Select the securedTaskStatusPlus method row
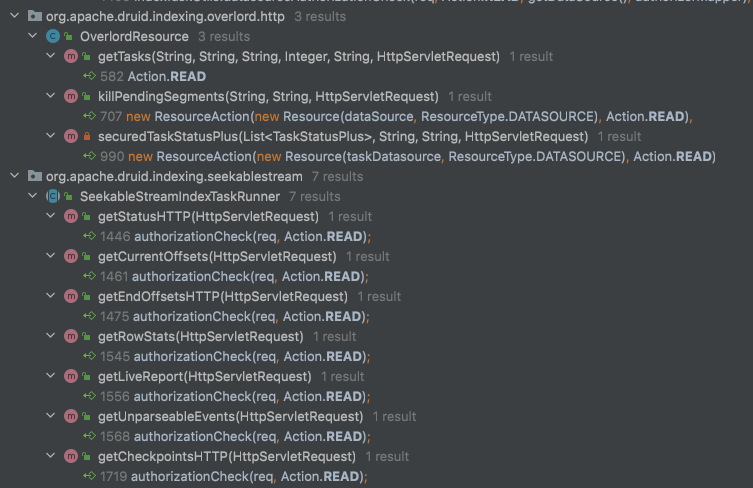Image resolution: width=753 pixels, height=488 pixels. tap(376, 136)
